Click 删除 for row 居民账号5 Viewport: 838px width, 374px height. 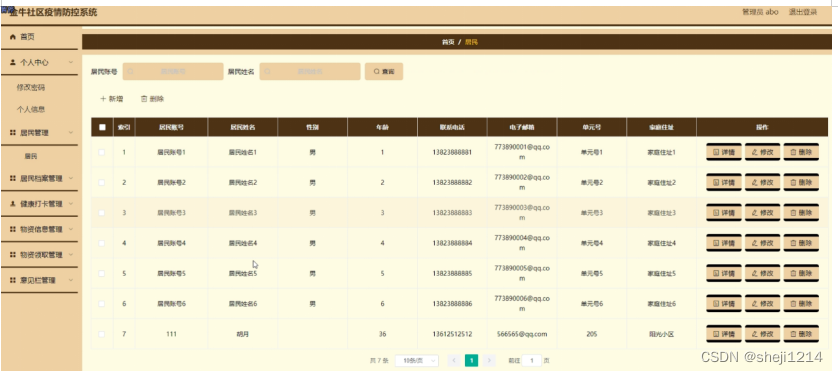pos(801,274)
